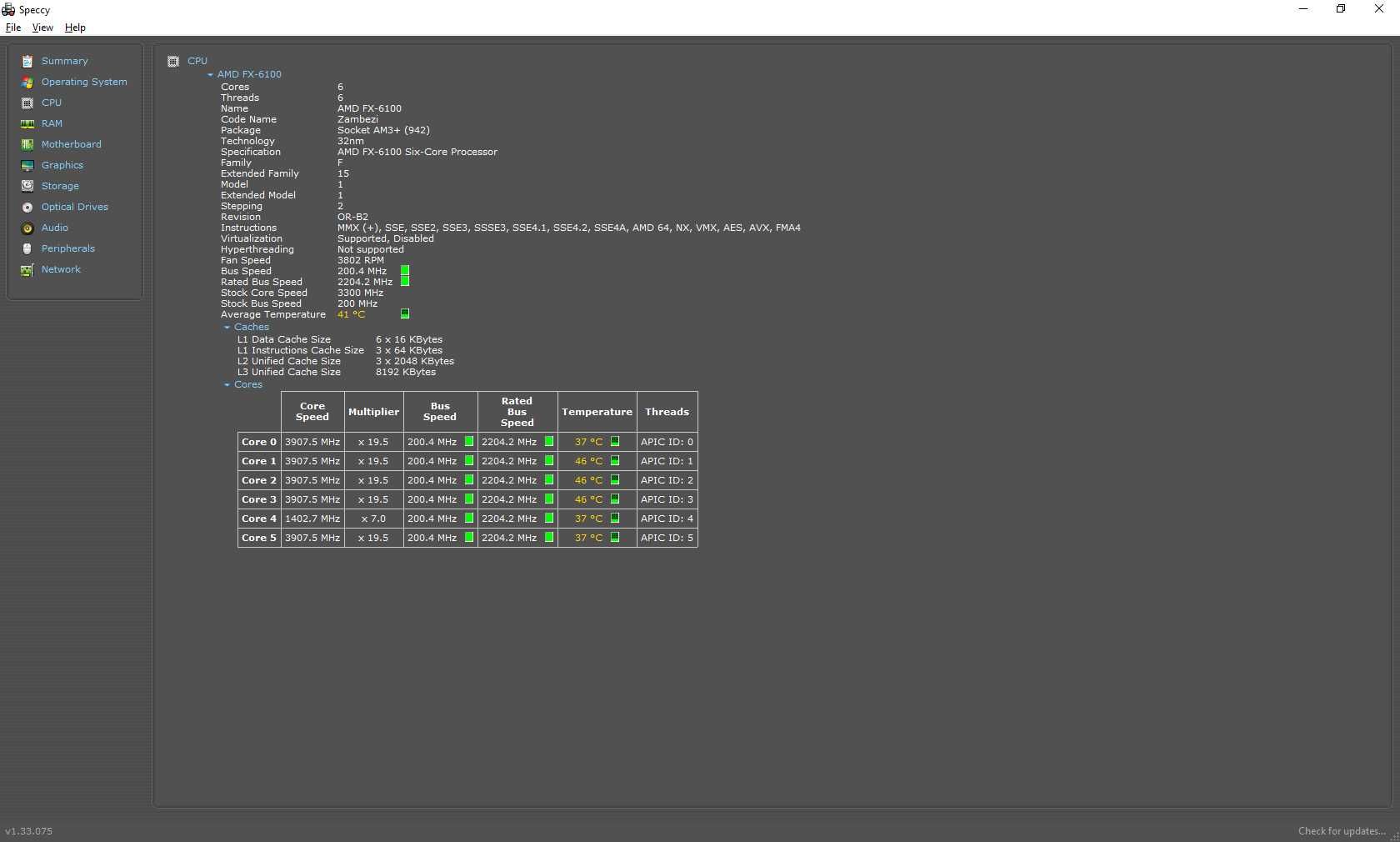The image size is (1400, 842).
Task: Collapse the Cores section
Action: point(227,384)
